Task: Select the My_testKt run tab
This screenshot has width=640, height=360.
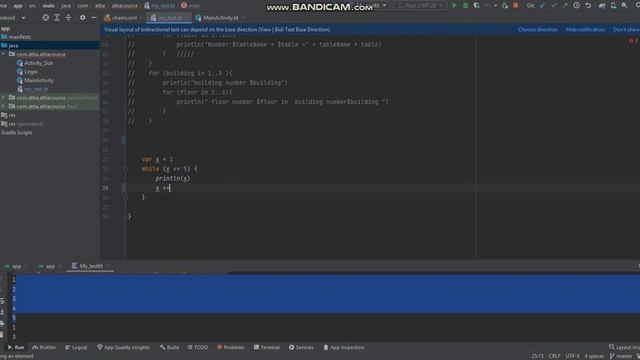Action: [x=91, y=266]
